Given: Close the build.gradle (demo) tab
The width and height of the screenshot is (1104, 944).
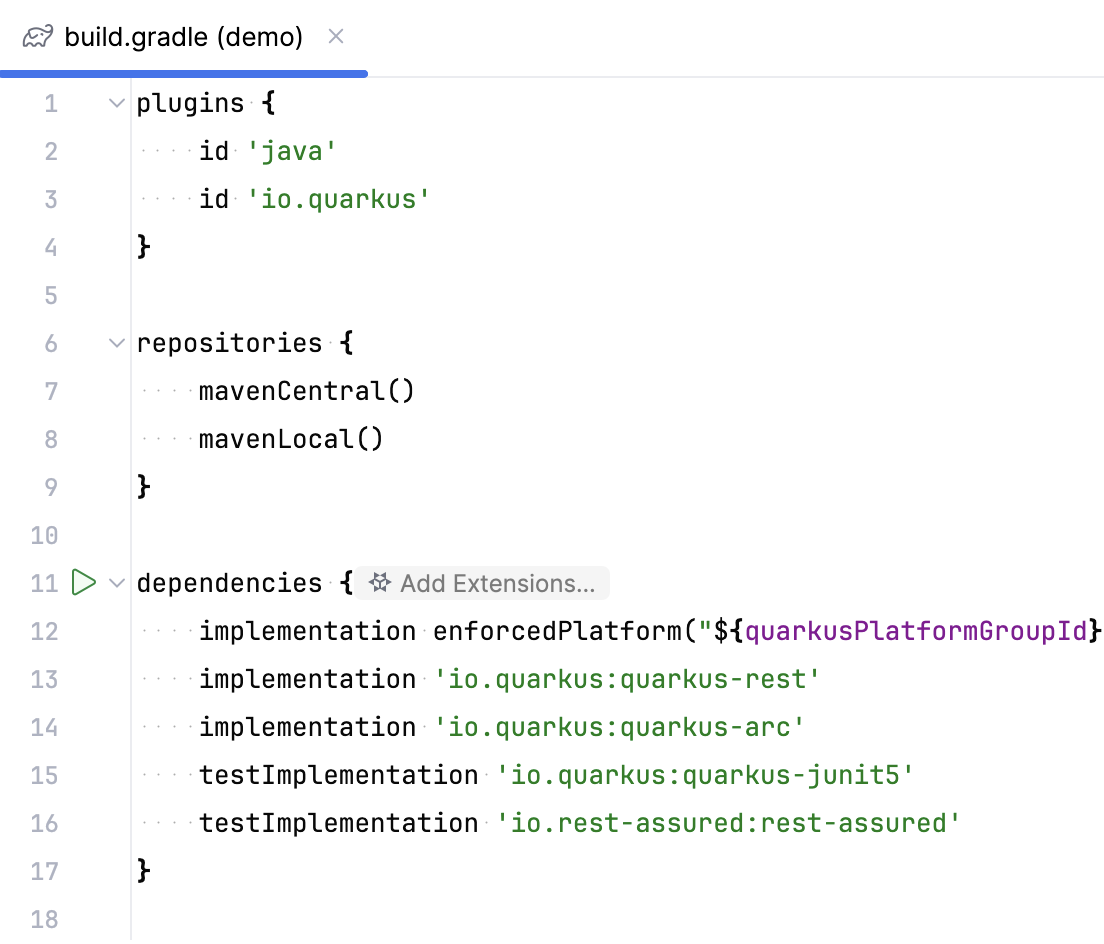Looking at the screenshot, I should coord(335,37).
